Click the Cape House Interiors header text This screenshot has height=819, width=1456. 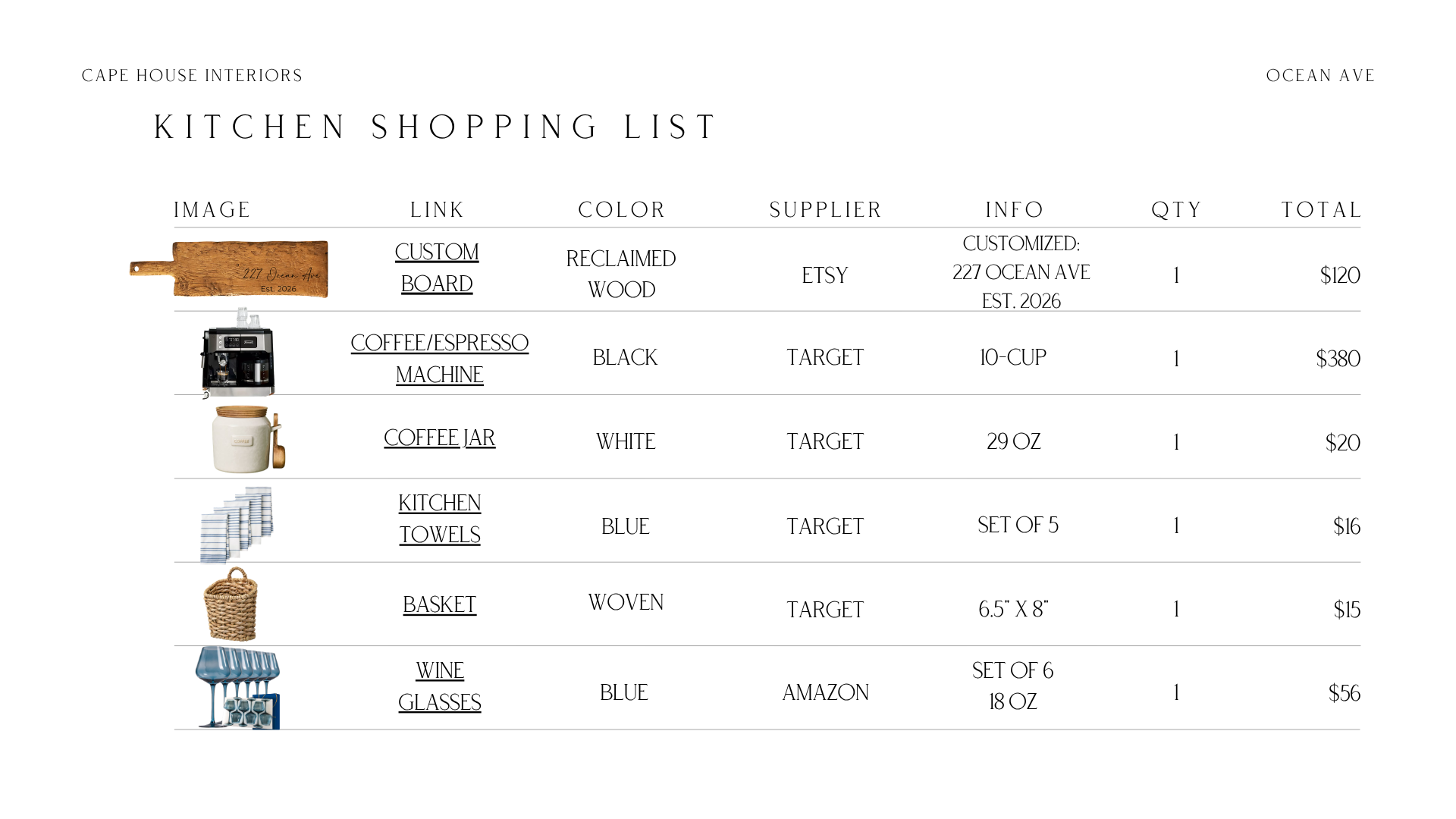[192, 76]
